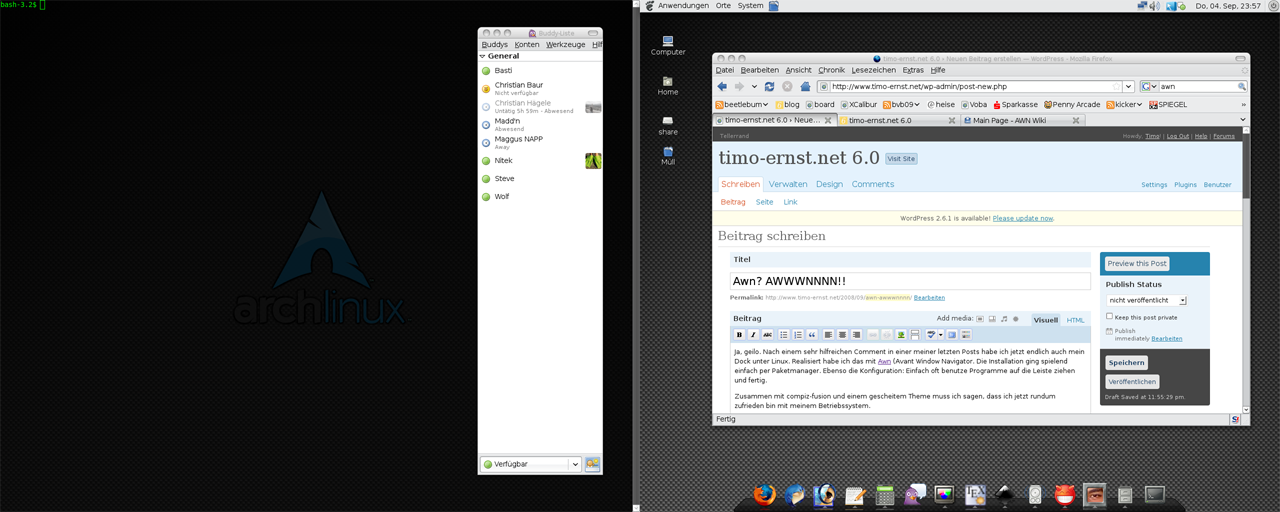
Task: Open Thunderbird from the dock
Action: pos(795,494)
